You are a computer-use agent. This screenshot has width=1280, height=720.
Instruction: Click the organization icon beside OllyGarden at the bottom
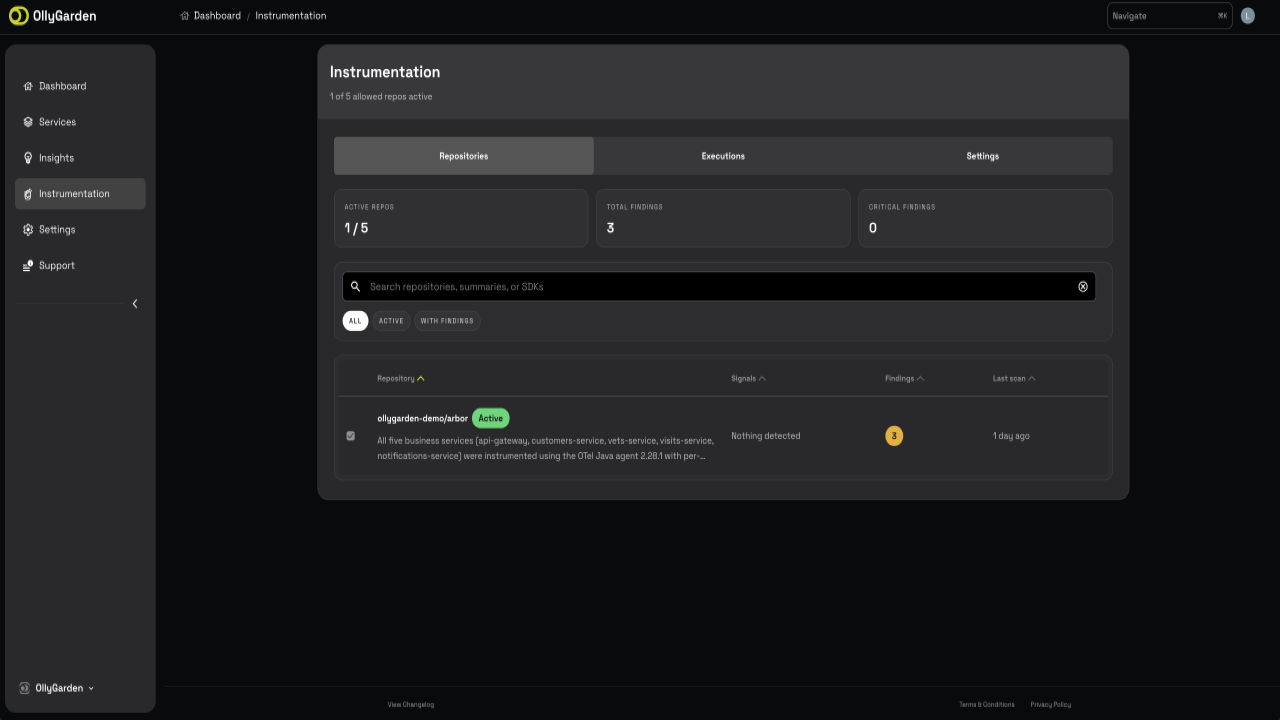(x=24, y=688)
